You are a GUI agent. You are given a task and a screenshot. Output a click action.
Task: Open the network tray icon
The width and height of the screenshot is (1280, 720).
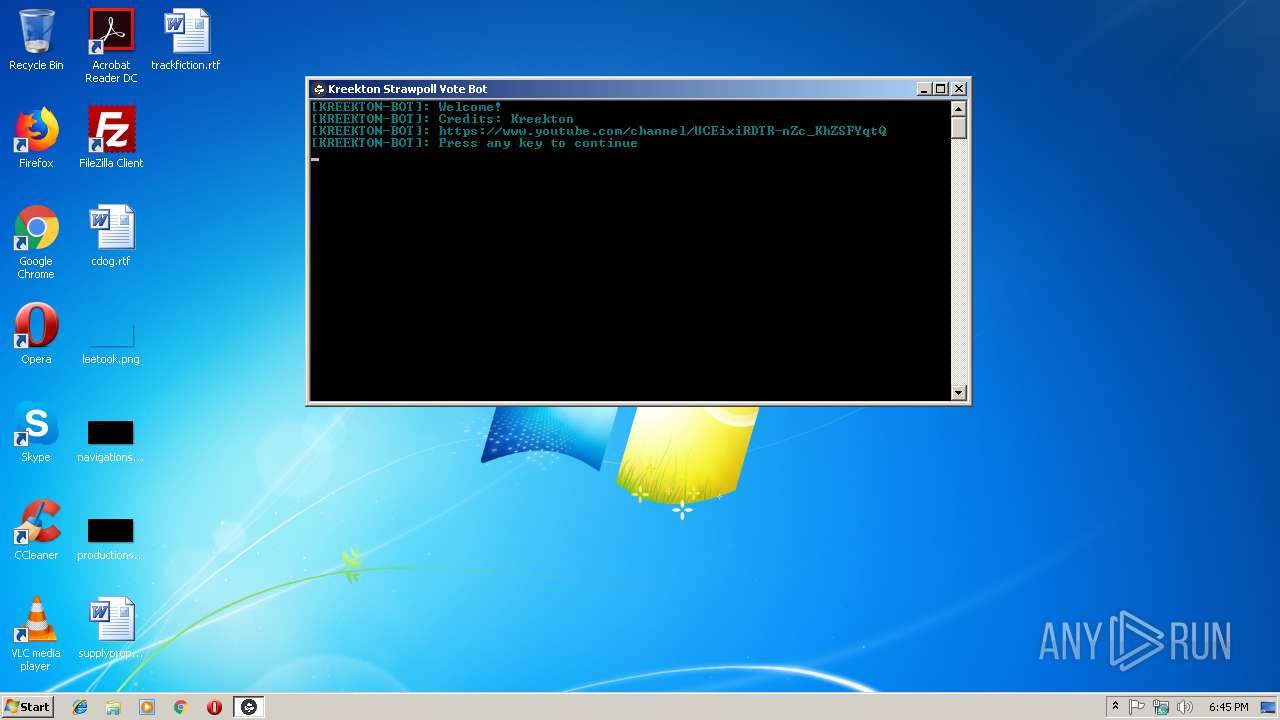tap(1161, 707)
